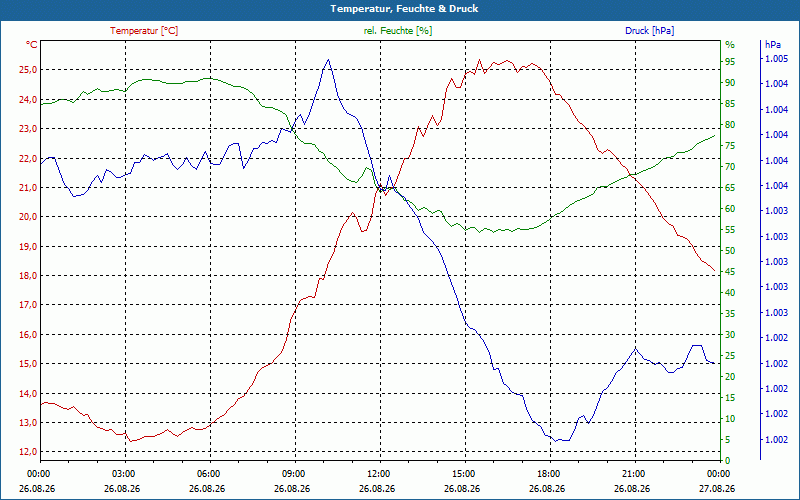Click the green '55' humidity axis tick
The height and width of the screenshot is (500, 800).
pyautogui.click(x=730, y=230)
